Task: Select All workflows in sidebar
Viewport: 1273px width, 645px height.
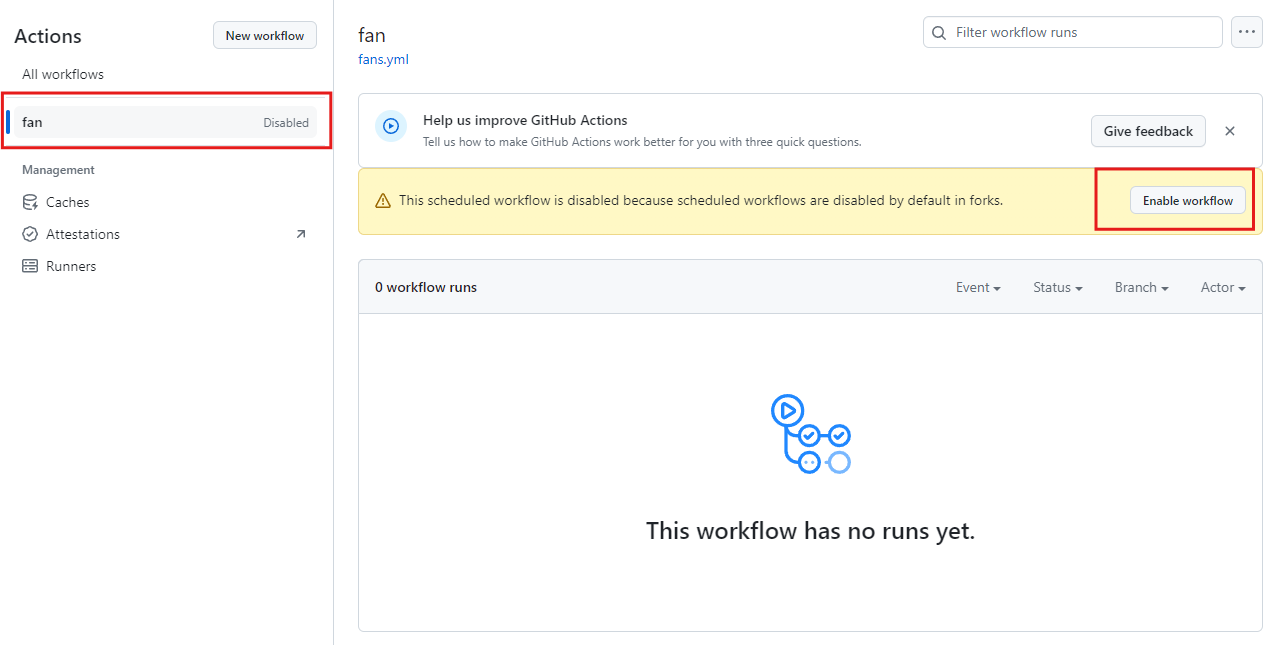Action: (63, 74)
